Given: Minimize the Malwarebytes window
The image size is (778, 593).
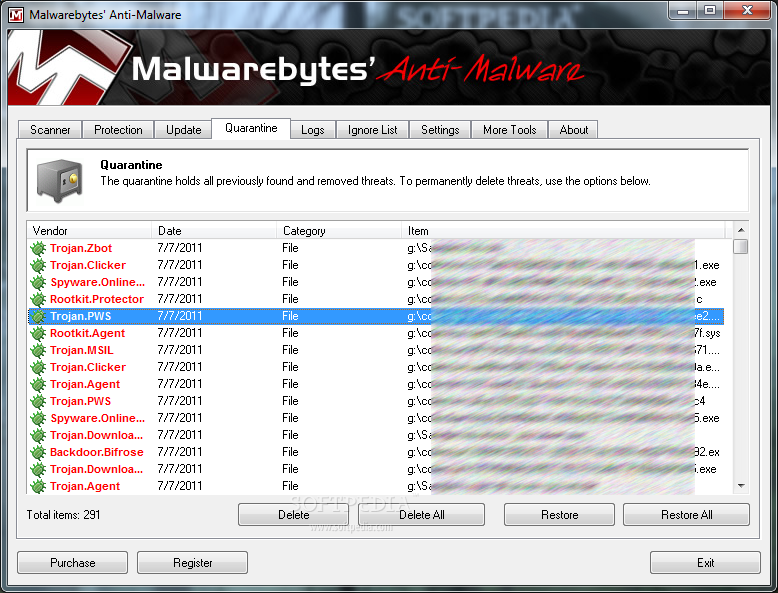Looking at the screenshot, I should pyautogui.click(x=683, y=11).
